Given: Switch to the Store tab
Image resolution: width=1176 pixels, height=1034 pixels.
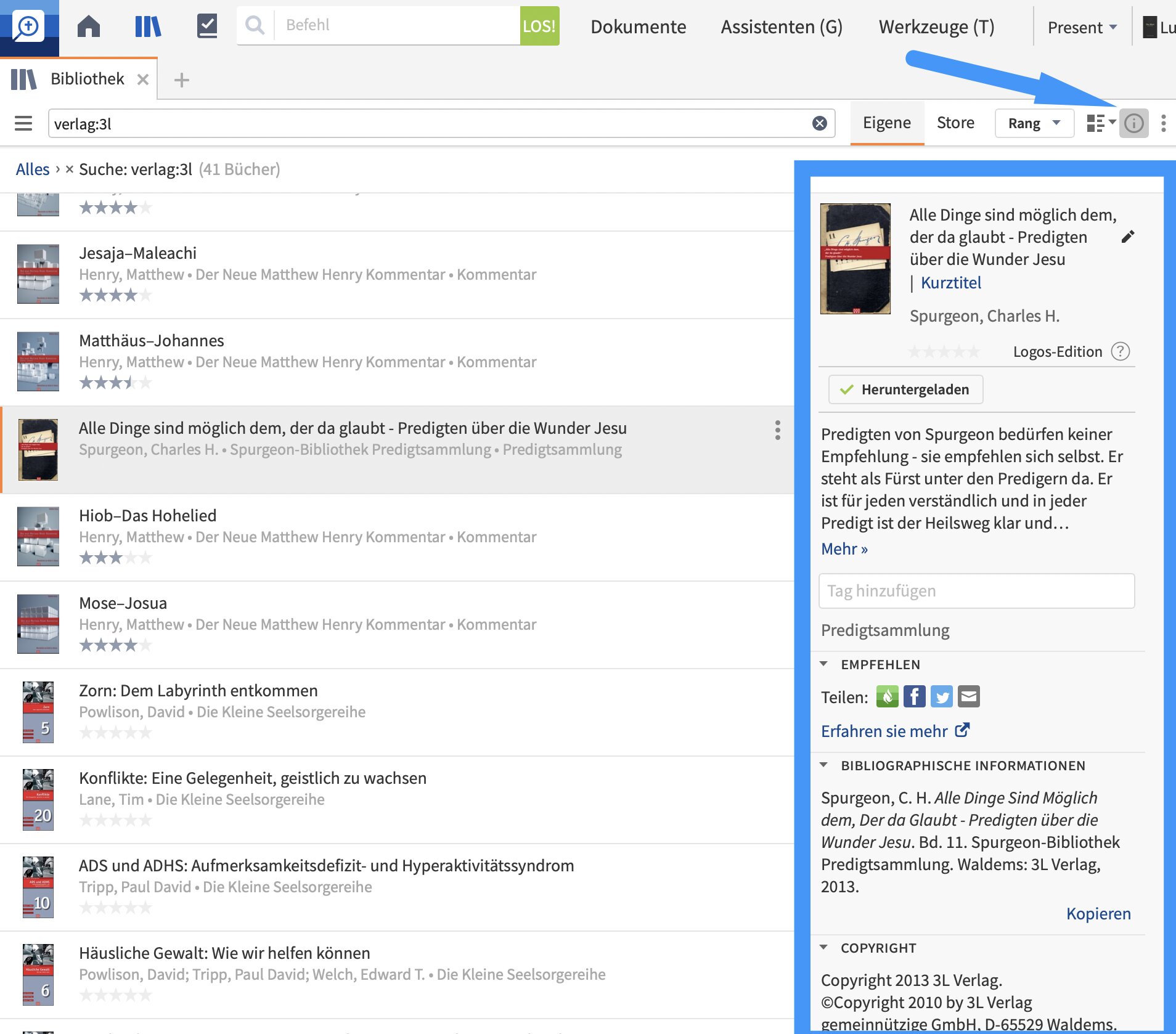Looking at the screenshot, I should (955, 123).
